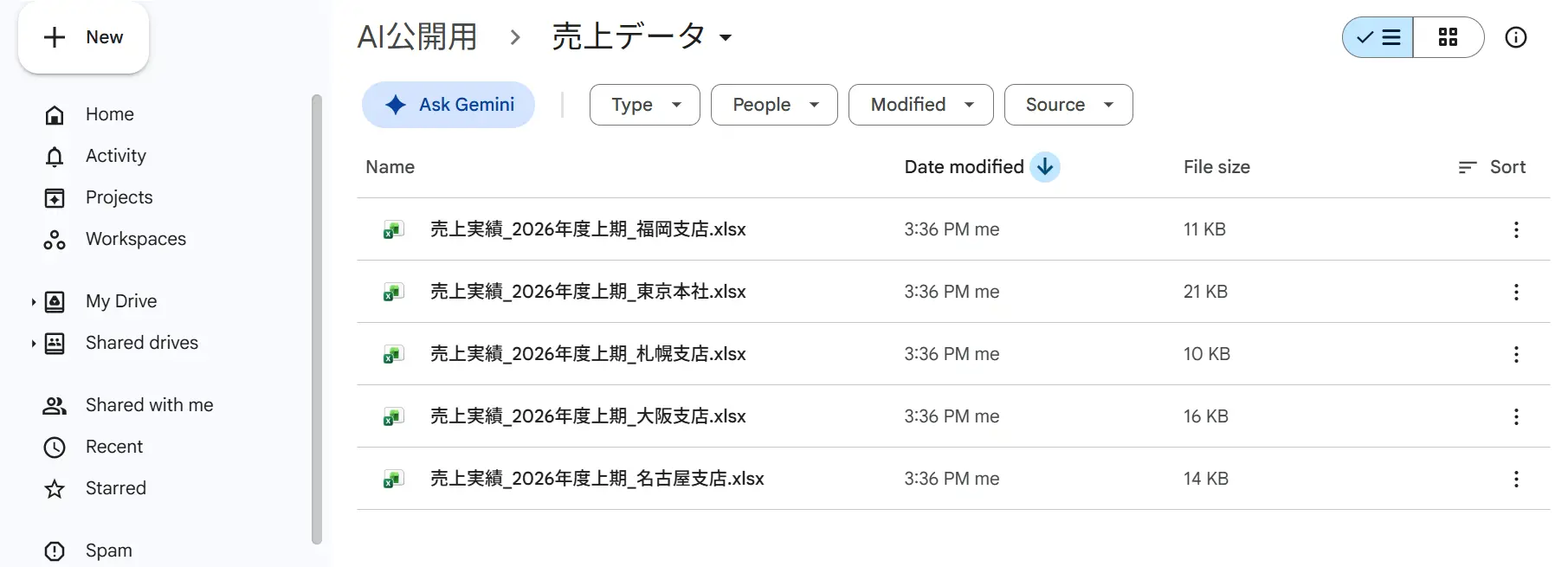Select My Drive in the sidebar

[121, 301]
